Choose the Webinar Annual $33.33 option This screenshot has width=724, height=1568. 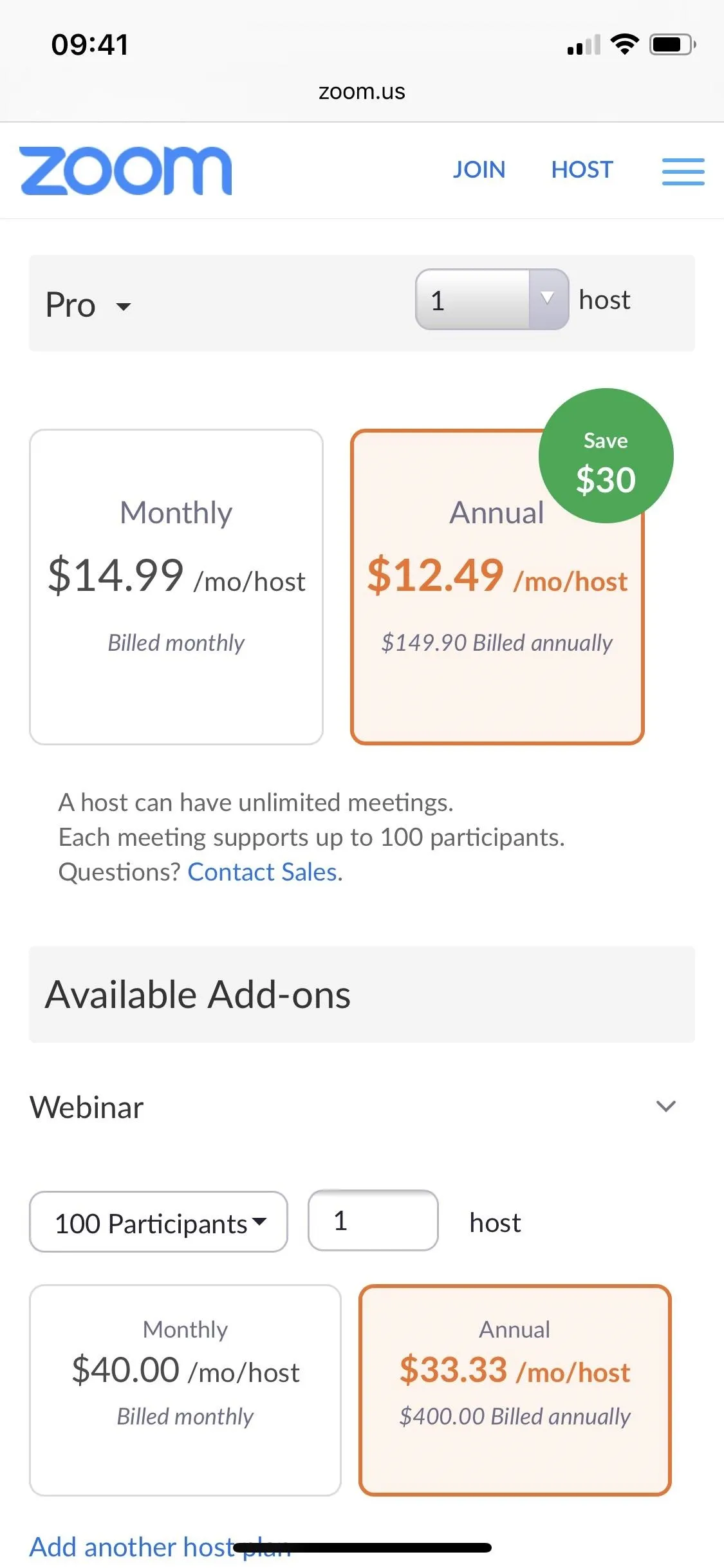[x=515, y=1390]
